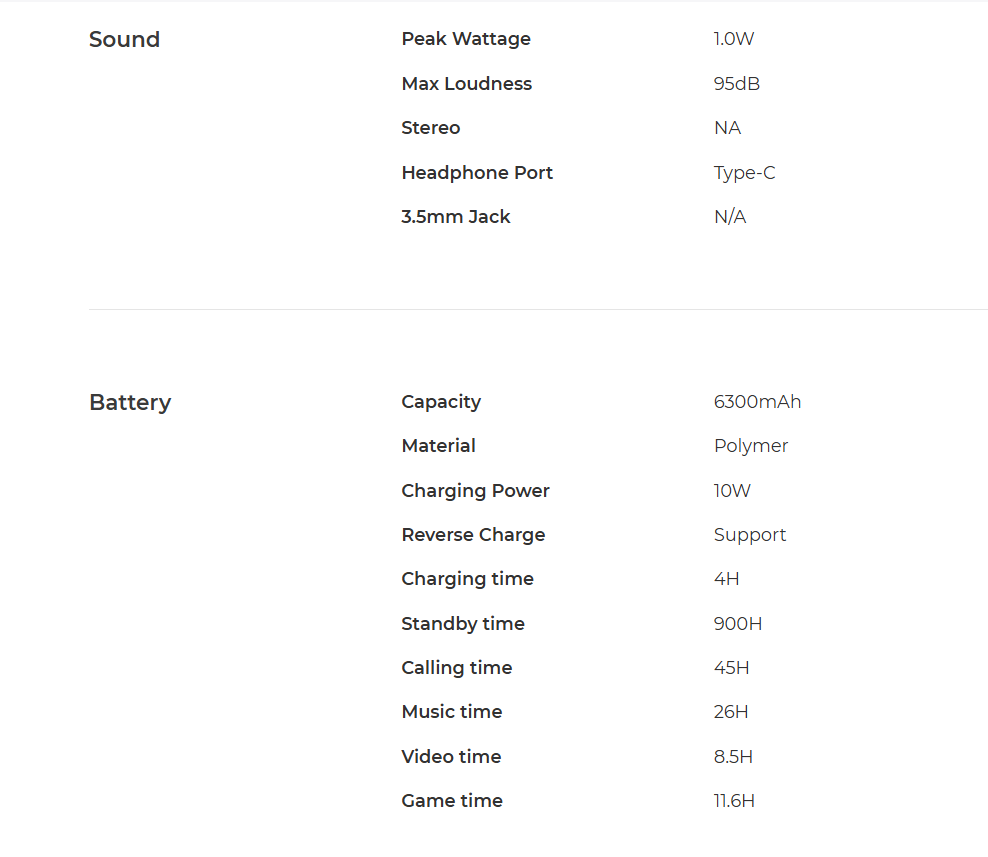This screenshot has height=857, width=988.
Task: Click the Charging Power label
Action: [475, 491]
